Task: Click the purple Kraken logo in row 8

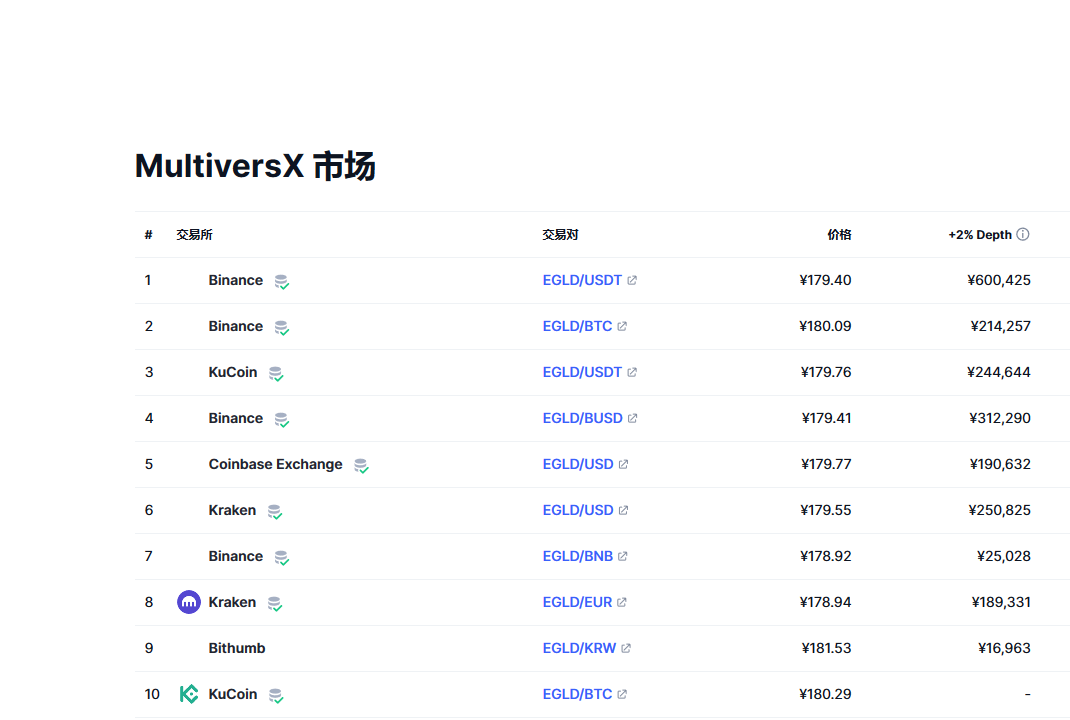Action: [189, 602]
